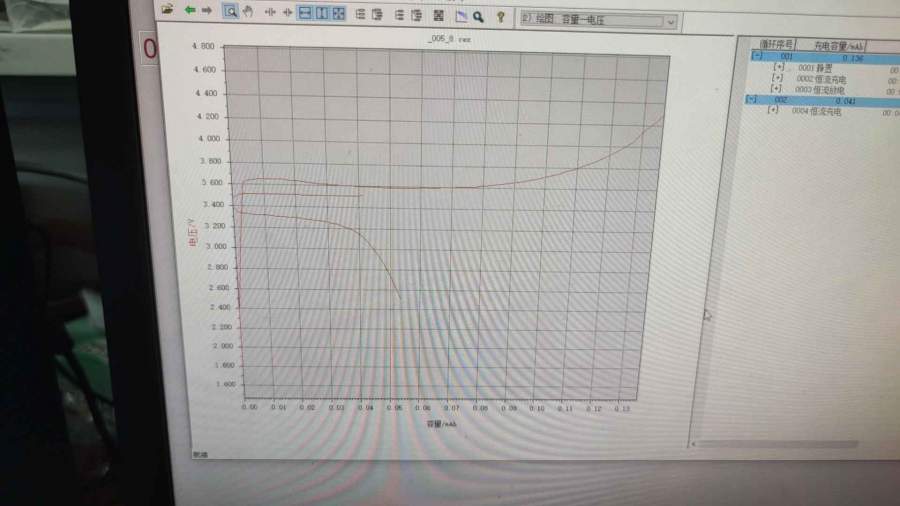Toggle the fit-all toolbar button
The image size is (900, 506).
(x=339, y=14)
